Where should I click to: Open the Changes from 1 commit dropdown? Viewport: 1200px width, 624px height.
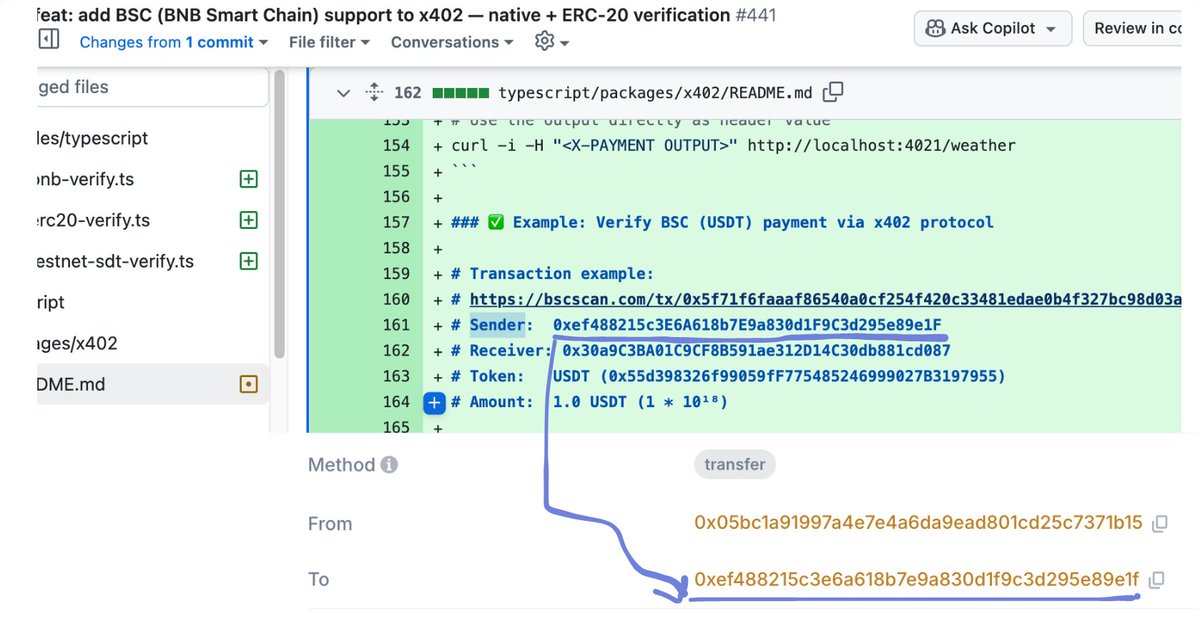pyautogui.click(x=174, y=42)
